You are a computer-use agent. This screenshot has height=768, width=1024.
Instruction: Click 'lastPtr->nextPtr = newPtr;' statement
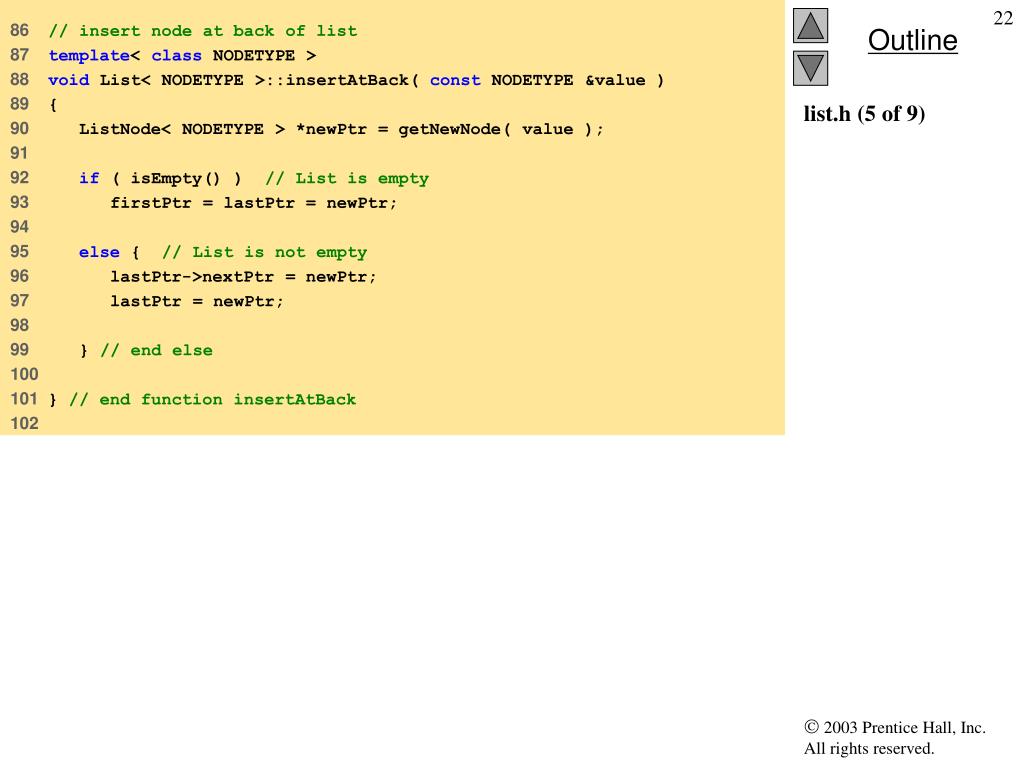coord(243,277)
